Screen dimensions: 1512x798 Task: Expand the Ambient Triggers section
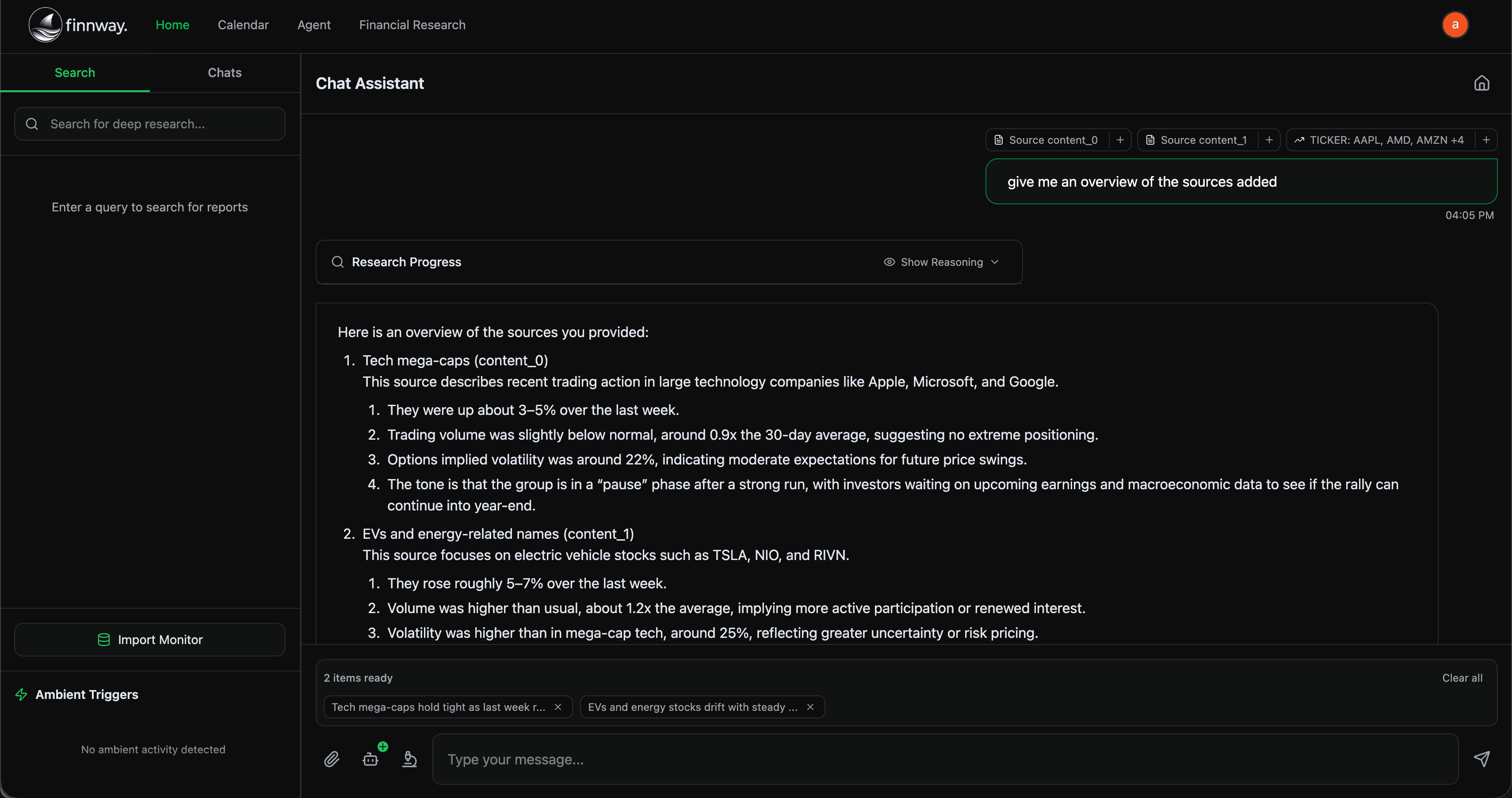[x=86, y=694]
